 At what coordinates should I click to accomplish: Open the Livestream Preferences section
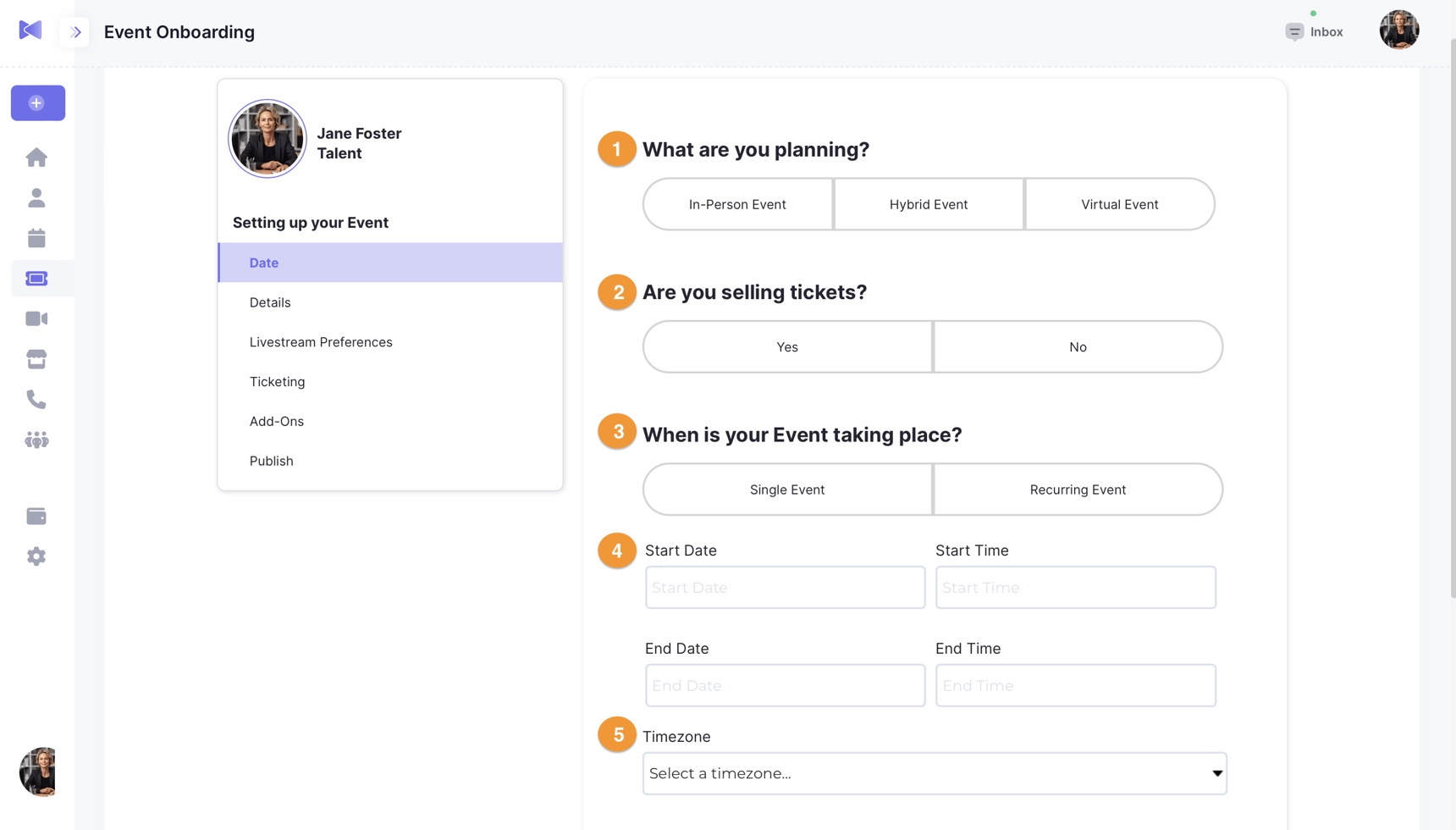[320, 341]
